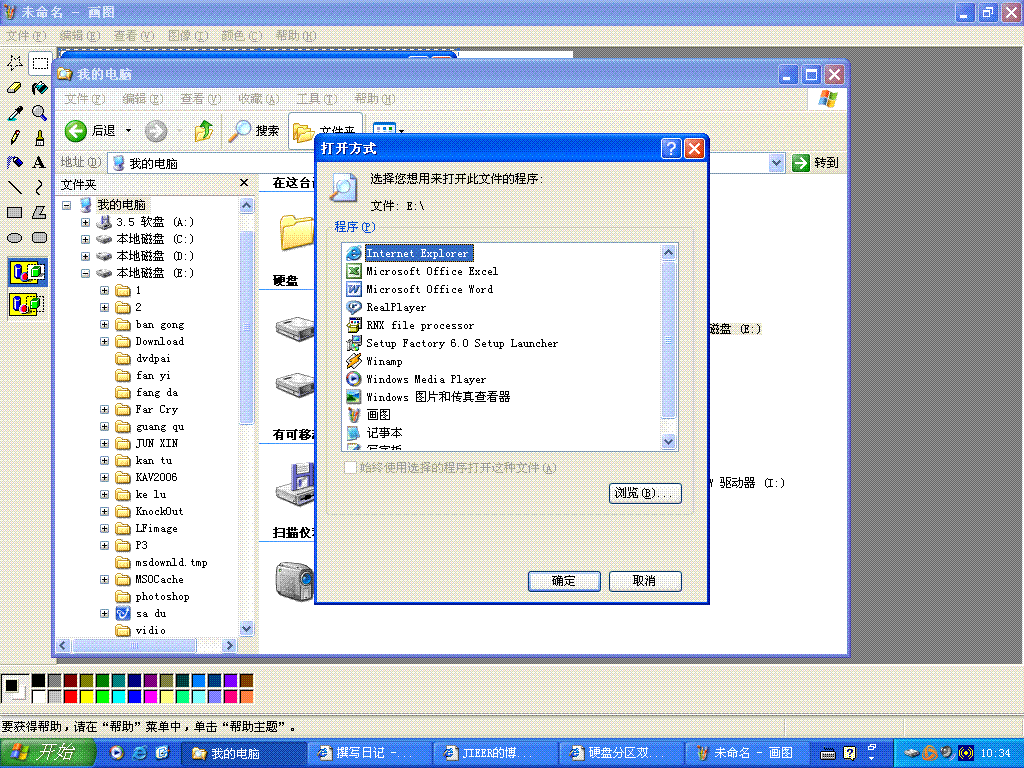1024x768 pixels.
Task: Click the Back arrow icon in Explorer toolbar
Action: (x=76, y=131)
